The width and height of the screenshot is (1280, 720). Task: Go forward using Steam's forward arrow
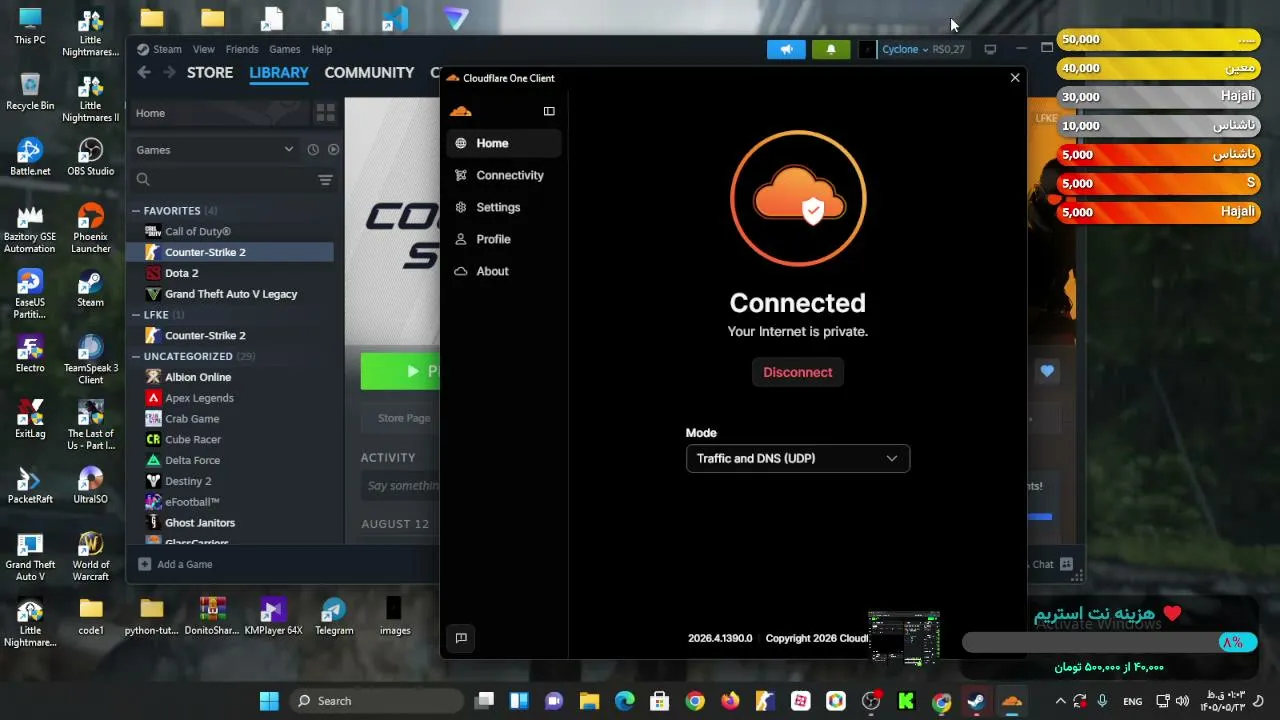(169, 73)
